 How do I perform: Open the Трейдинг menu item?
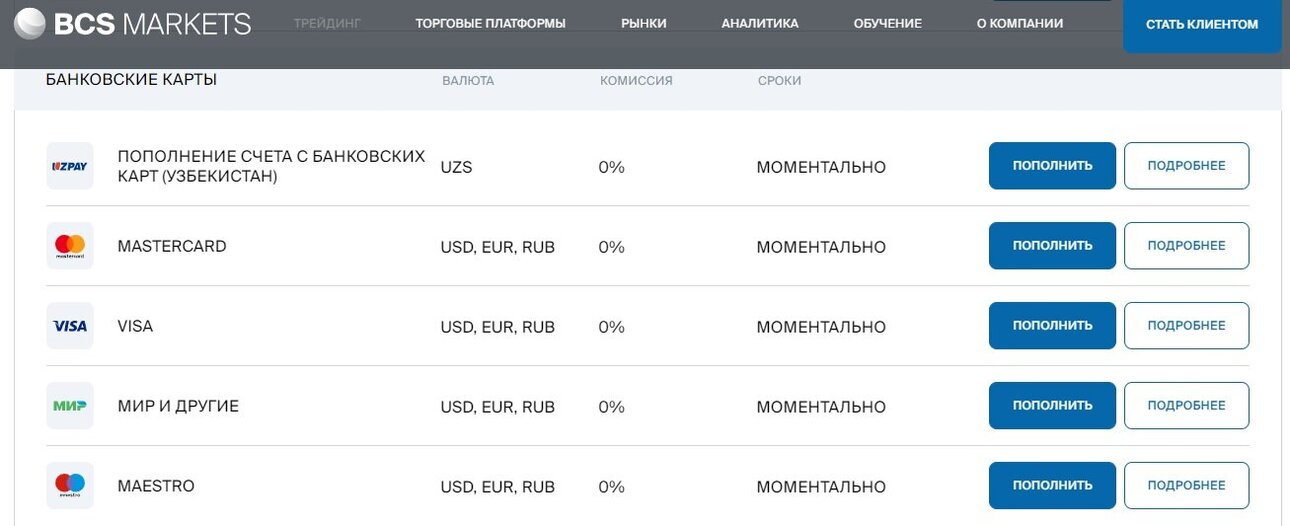[x=327, y=23]
